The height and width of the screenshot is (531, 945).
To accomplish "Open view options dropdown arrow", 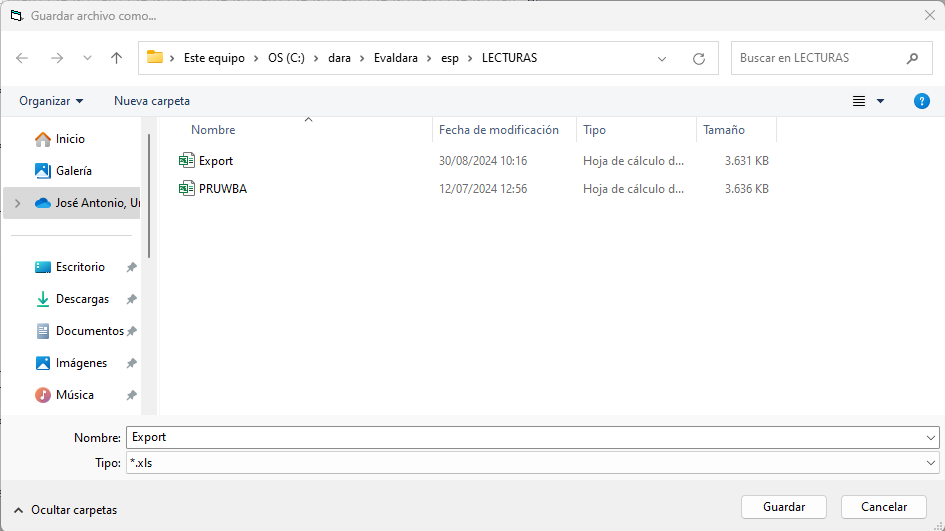I will [881, 101].
